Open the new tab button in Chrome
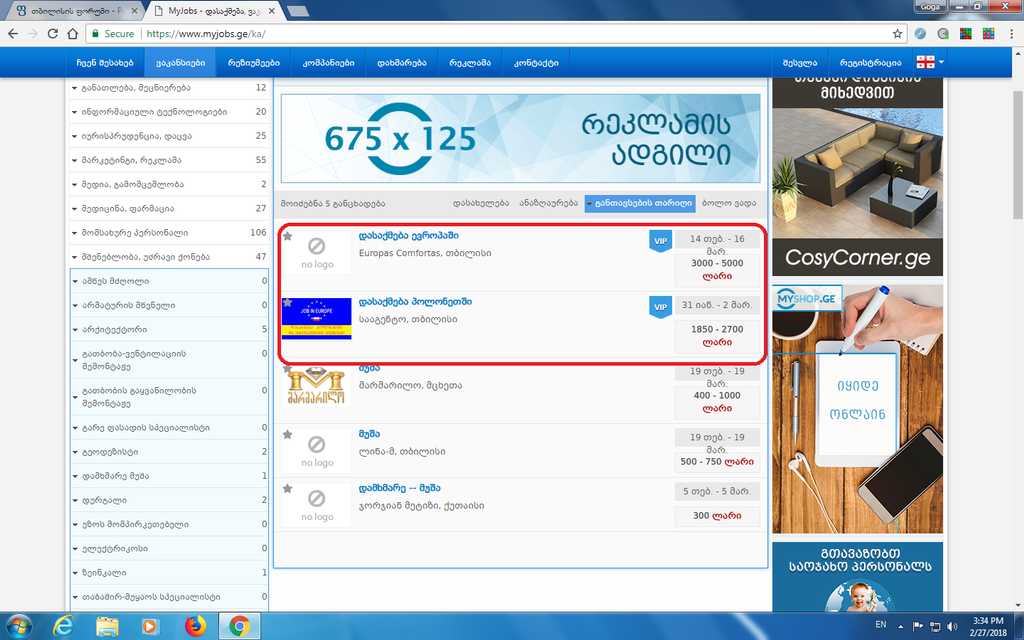 (x=298, y=11)
